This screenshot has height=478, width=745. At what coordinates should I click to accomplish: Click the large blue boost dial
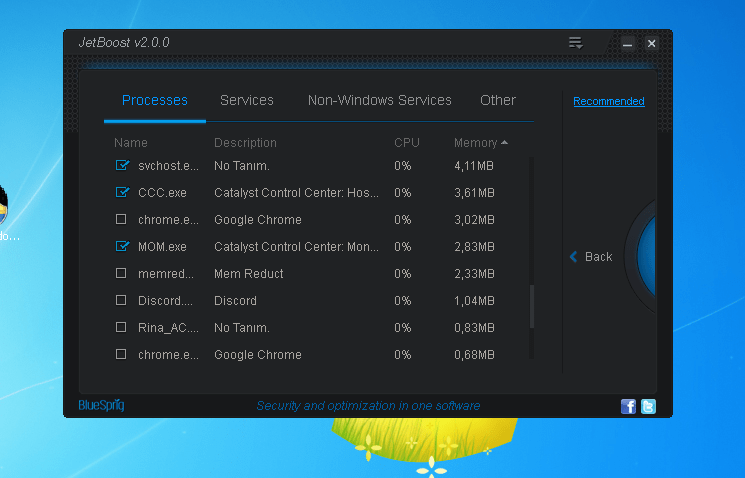click(x=644, y=257)
